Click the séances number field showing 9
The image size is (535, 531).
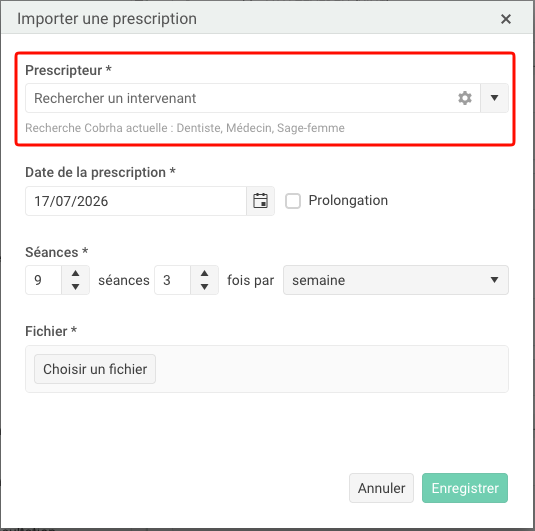coord(44,280)
